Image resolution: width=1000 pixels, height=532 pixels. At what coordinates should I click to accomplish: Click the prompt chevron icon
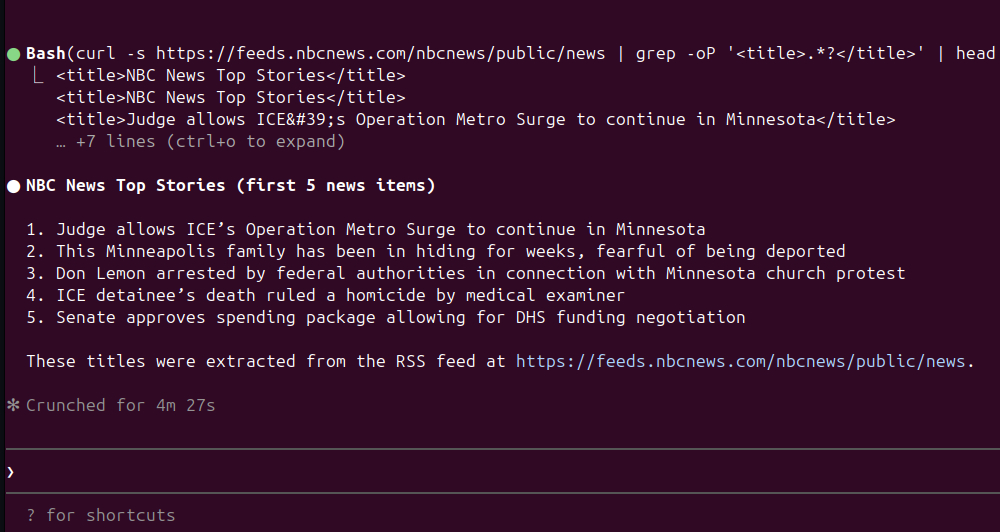(x=11, y=471)
